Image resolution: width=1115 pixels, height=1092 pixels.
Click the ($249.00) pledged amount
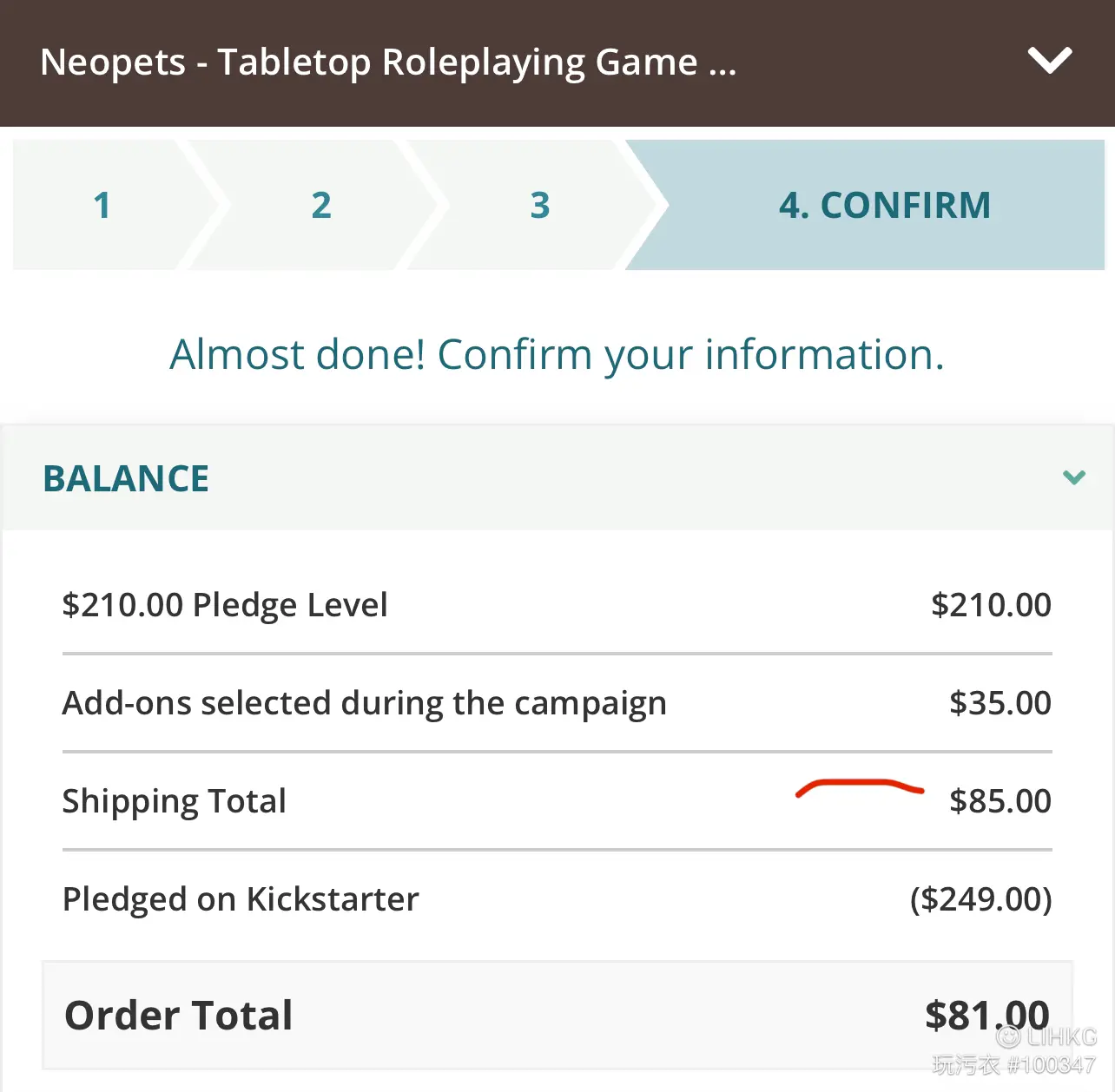click(980, 899)
